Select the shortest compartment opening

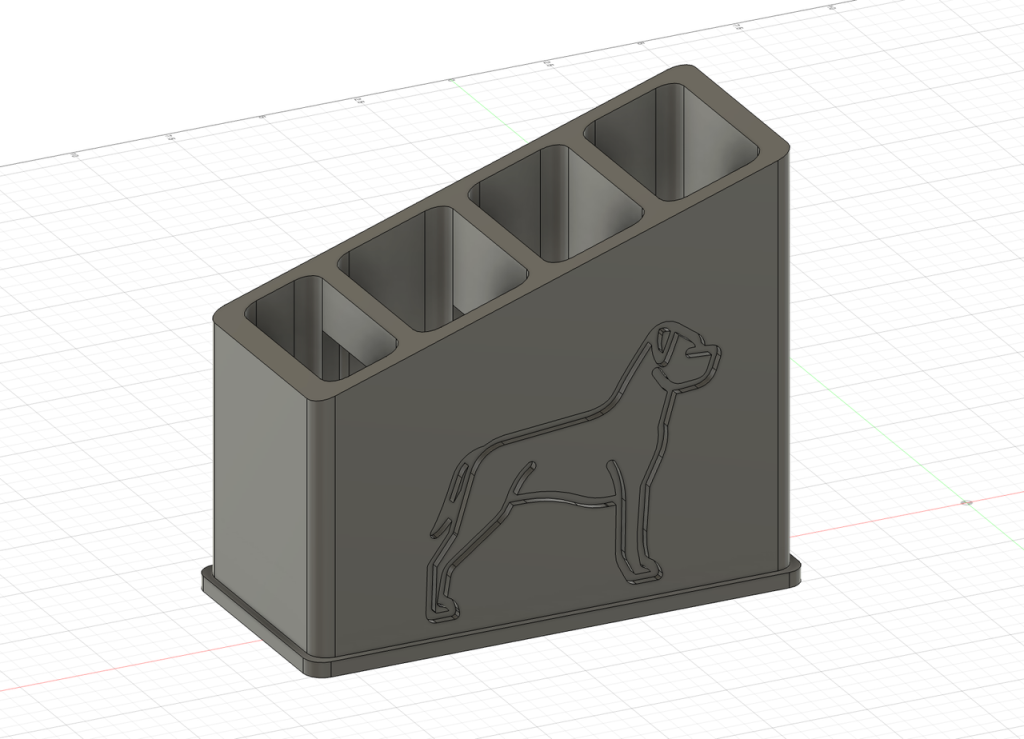[x=322, y=328]
